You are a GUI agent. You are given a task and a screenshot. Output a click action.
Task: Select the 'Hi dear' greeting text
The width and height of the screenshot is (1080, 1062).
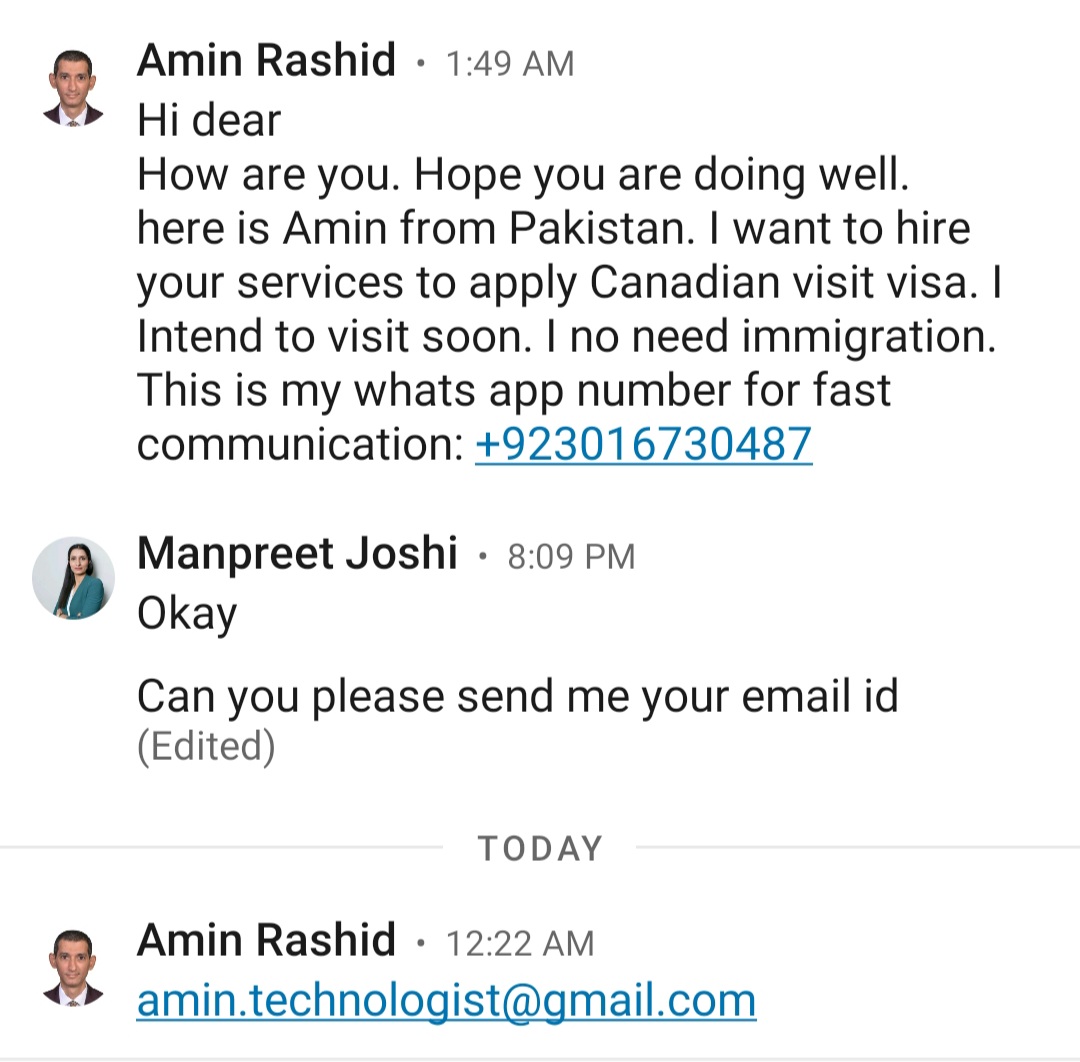click(x=209, y=120)
